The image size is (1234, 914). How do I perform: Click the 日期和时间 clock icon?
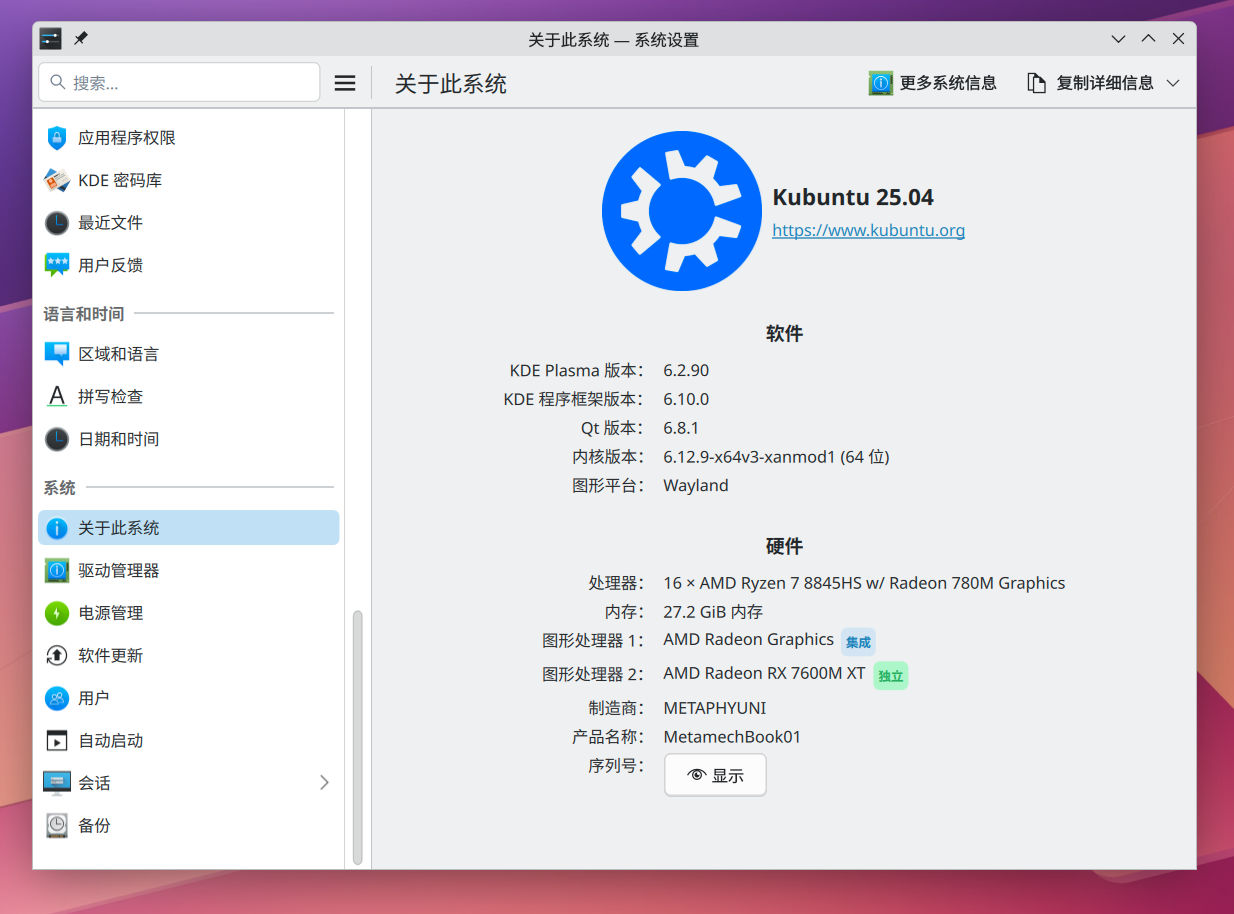coord(57,439)
